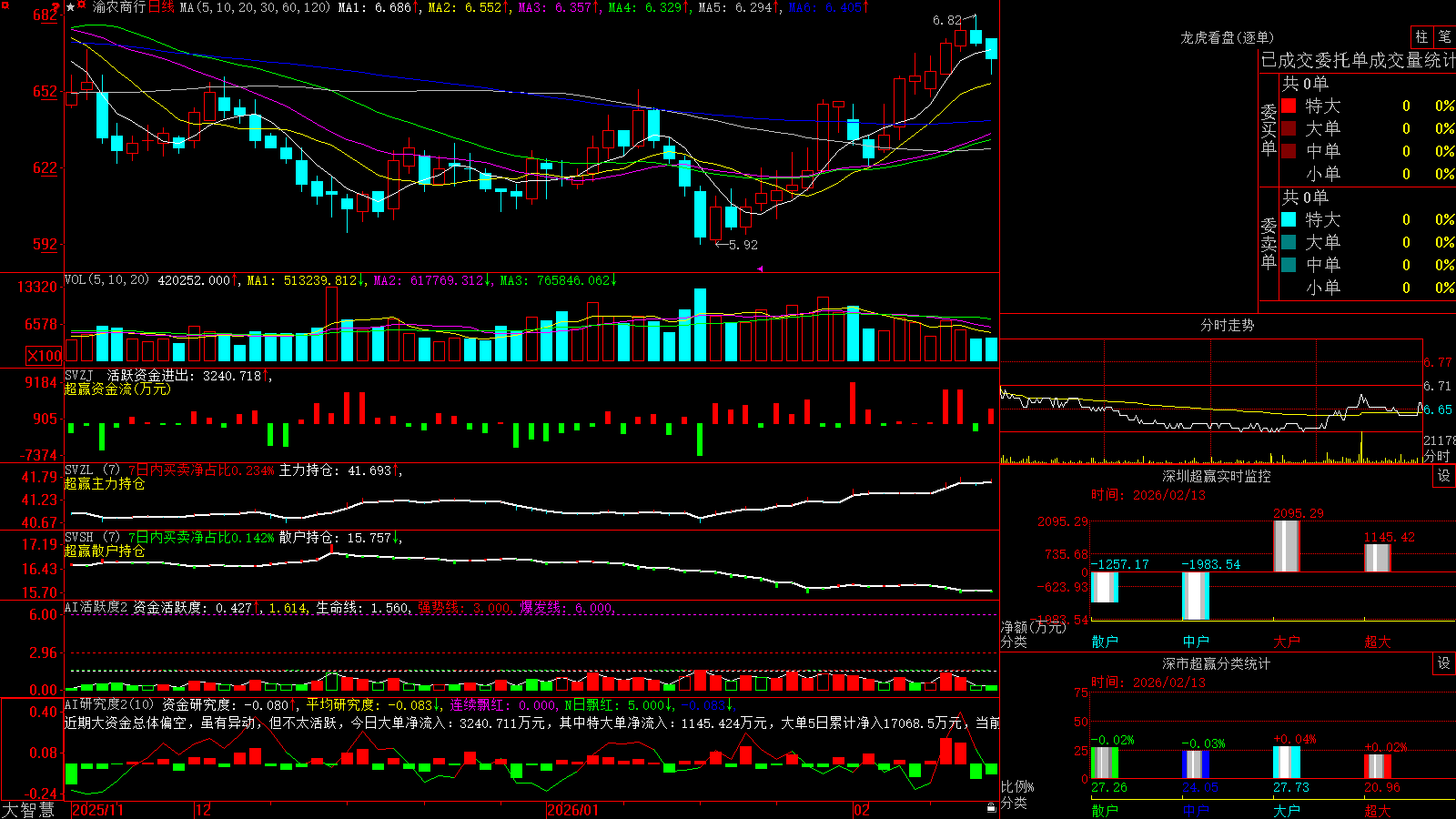Click the 大智慧 logo at the bottom left
Image resolution: width=1456 pixels, height=819 pixels.
tap(27, 809)
